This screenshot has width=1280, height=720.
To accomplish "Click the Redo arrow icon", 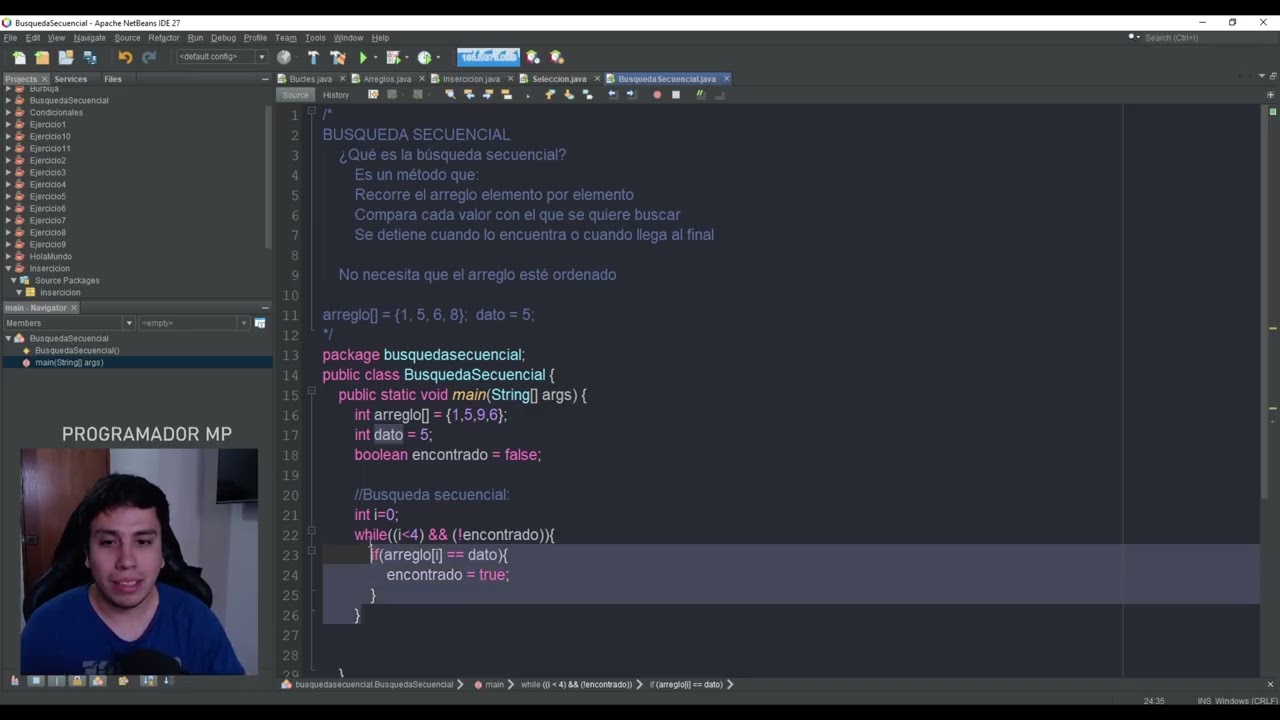I will pyautogui.click(x=149, y=57).
